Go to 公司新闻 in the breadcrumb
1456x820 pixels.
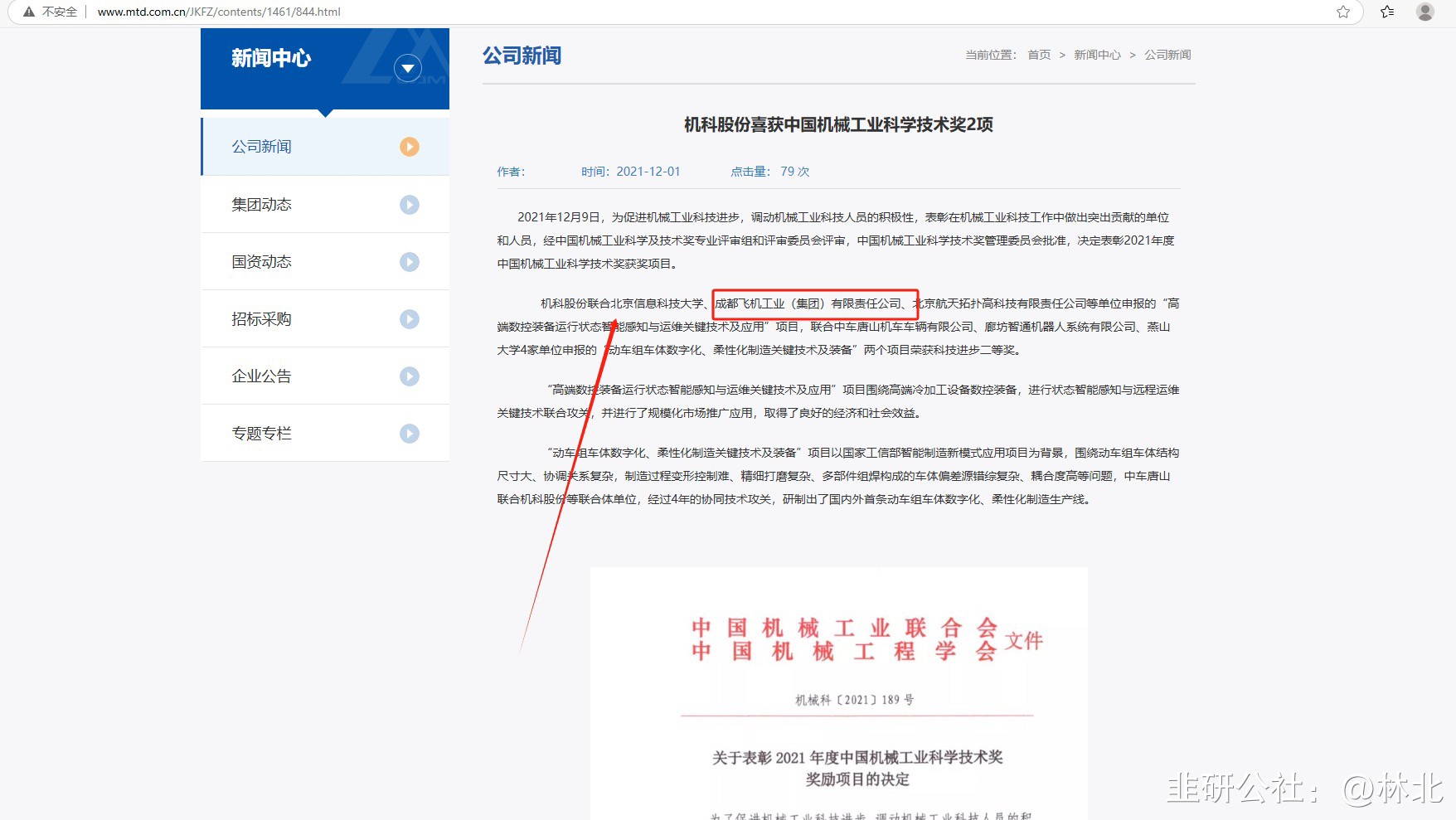[1167, 55]
